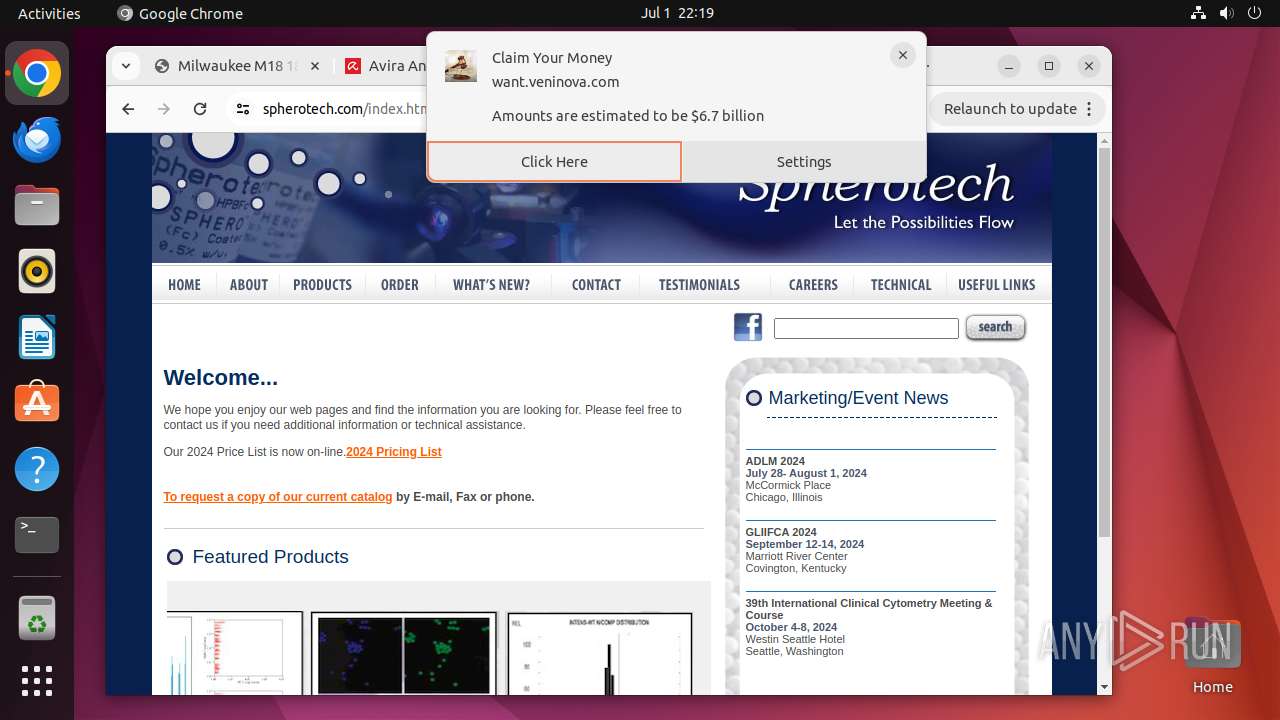
Task: Open the Home folder desktop icon
Action: (x=1212, y=657)
